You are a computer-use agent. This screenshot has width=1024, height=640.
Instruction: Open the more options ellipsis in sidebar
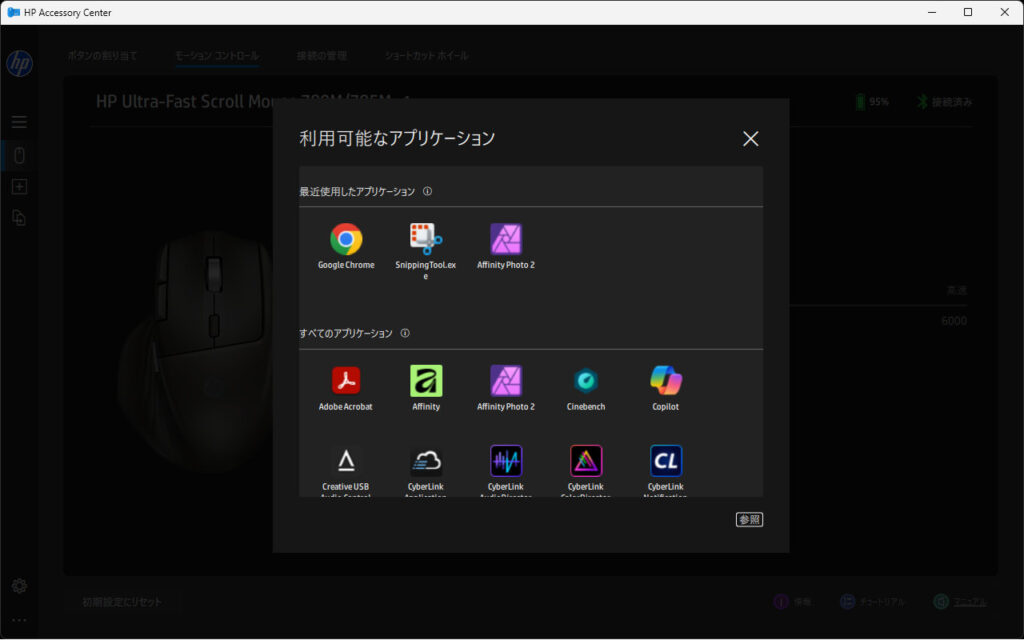(19, 620)
